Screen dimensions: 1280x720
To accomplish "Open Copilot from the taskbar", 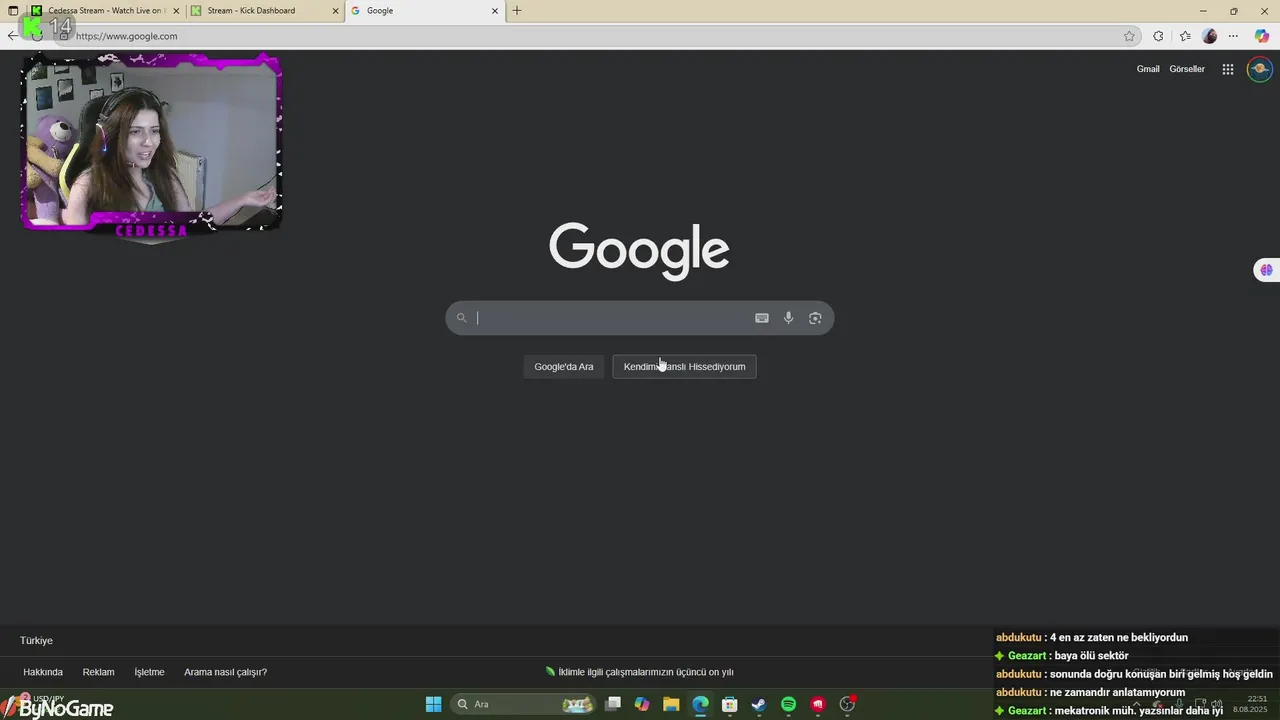I will [642, 704].
